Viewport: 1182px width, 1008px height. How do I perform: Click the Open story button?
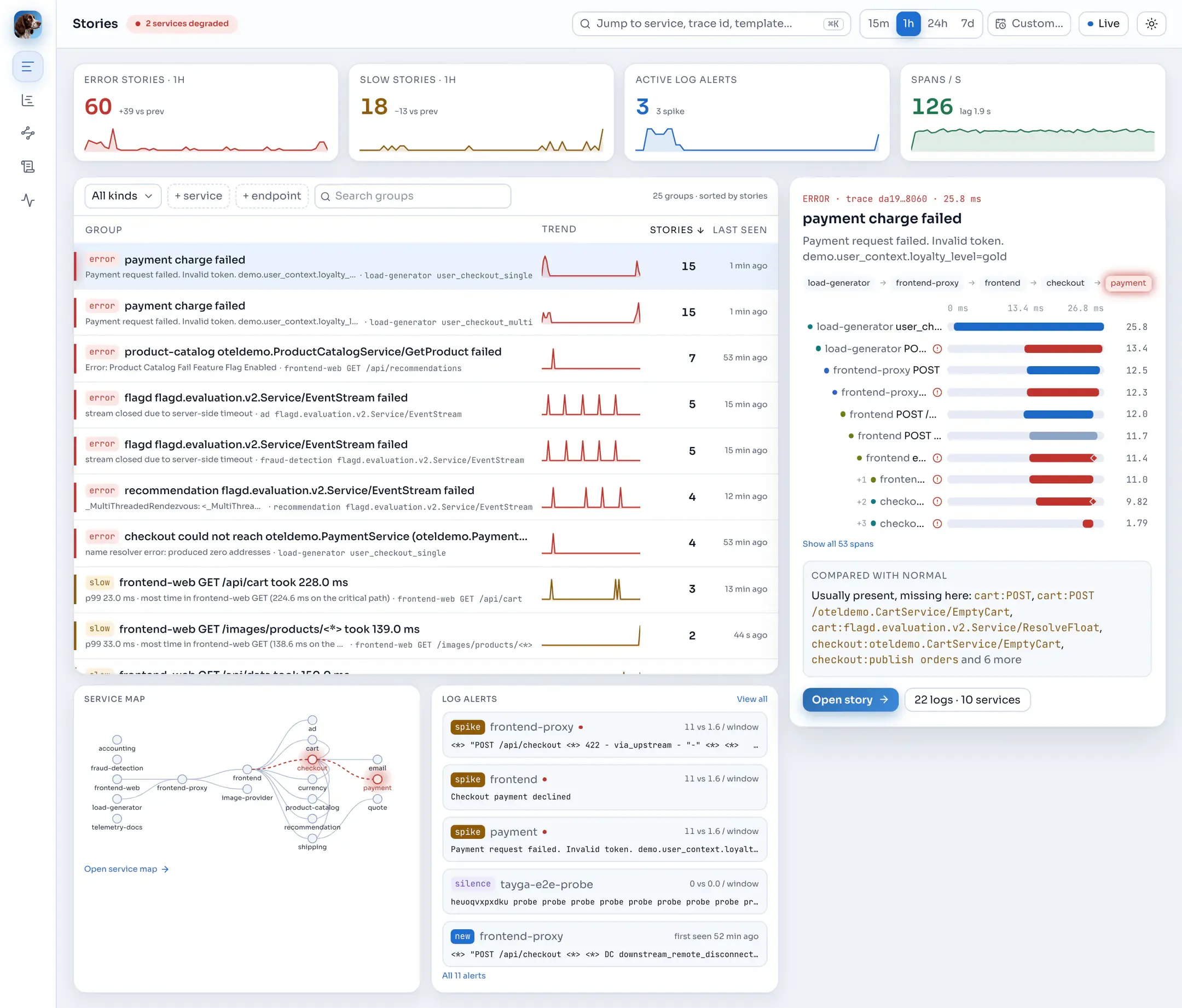point(850,700)
